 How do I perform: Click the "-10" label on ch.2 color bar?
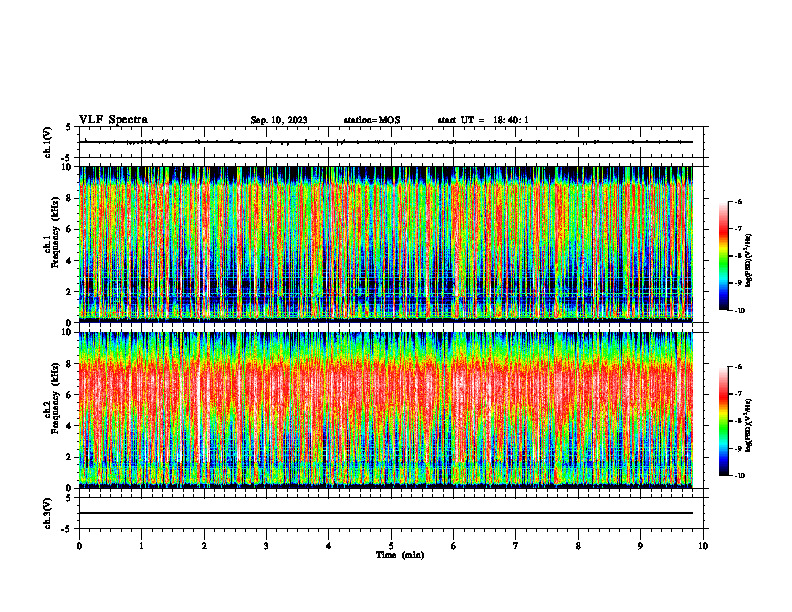[739, 476]
